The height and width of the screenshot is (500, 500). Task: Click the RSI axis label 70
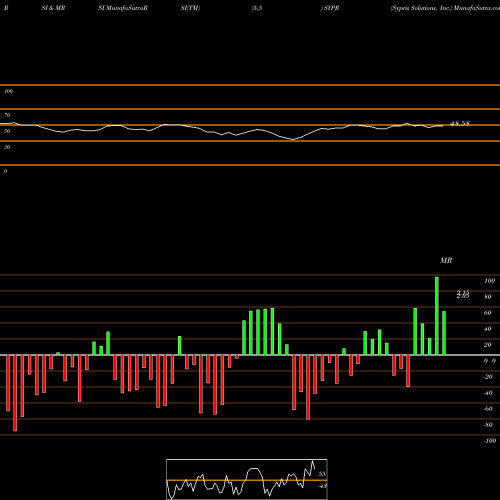point(7,115)
